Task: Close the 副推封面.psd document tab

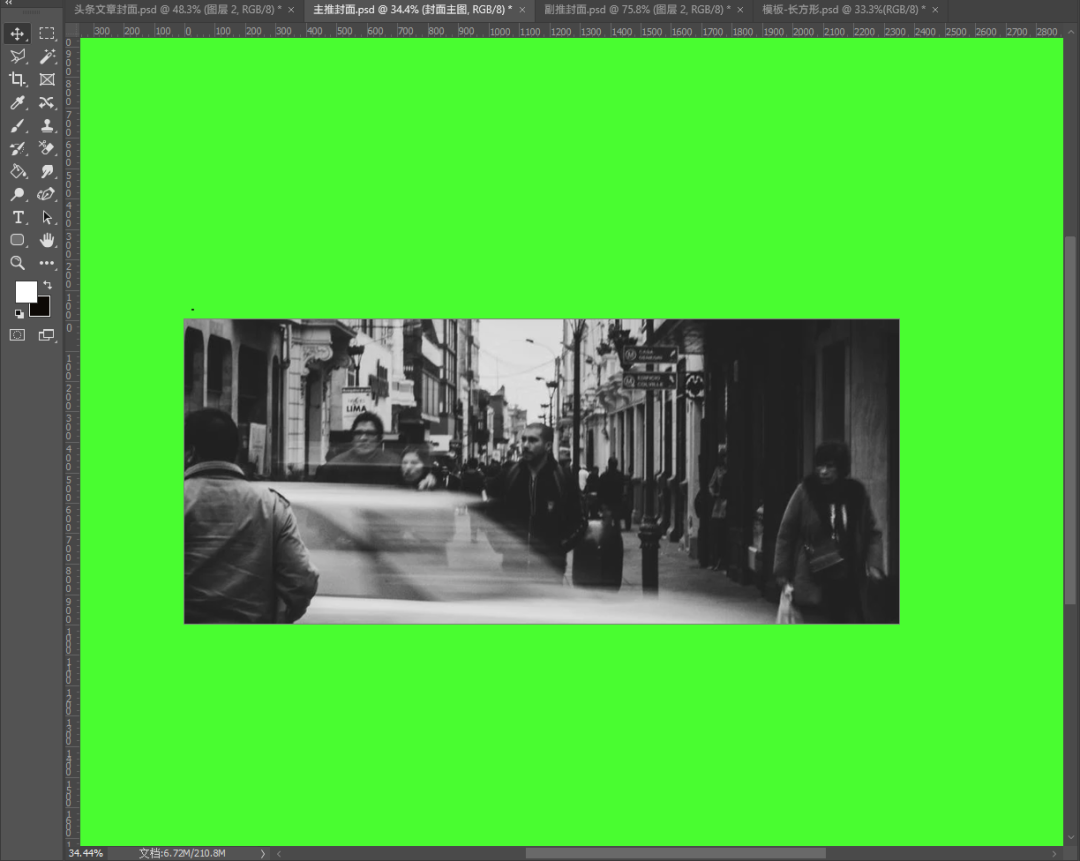Action: point(740,10)
